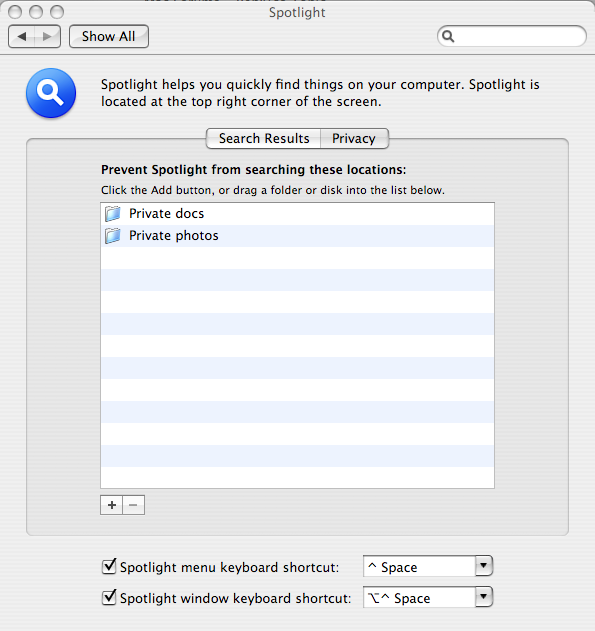This screenshot has width=595, height=631.
Task: Click the large blue Spotlight icon
Action: pos(51,93)
